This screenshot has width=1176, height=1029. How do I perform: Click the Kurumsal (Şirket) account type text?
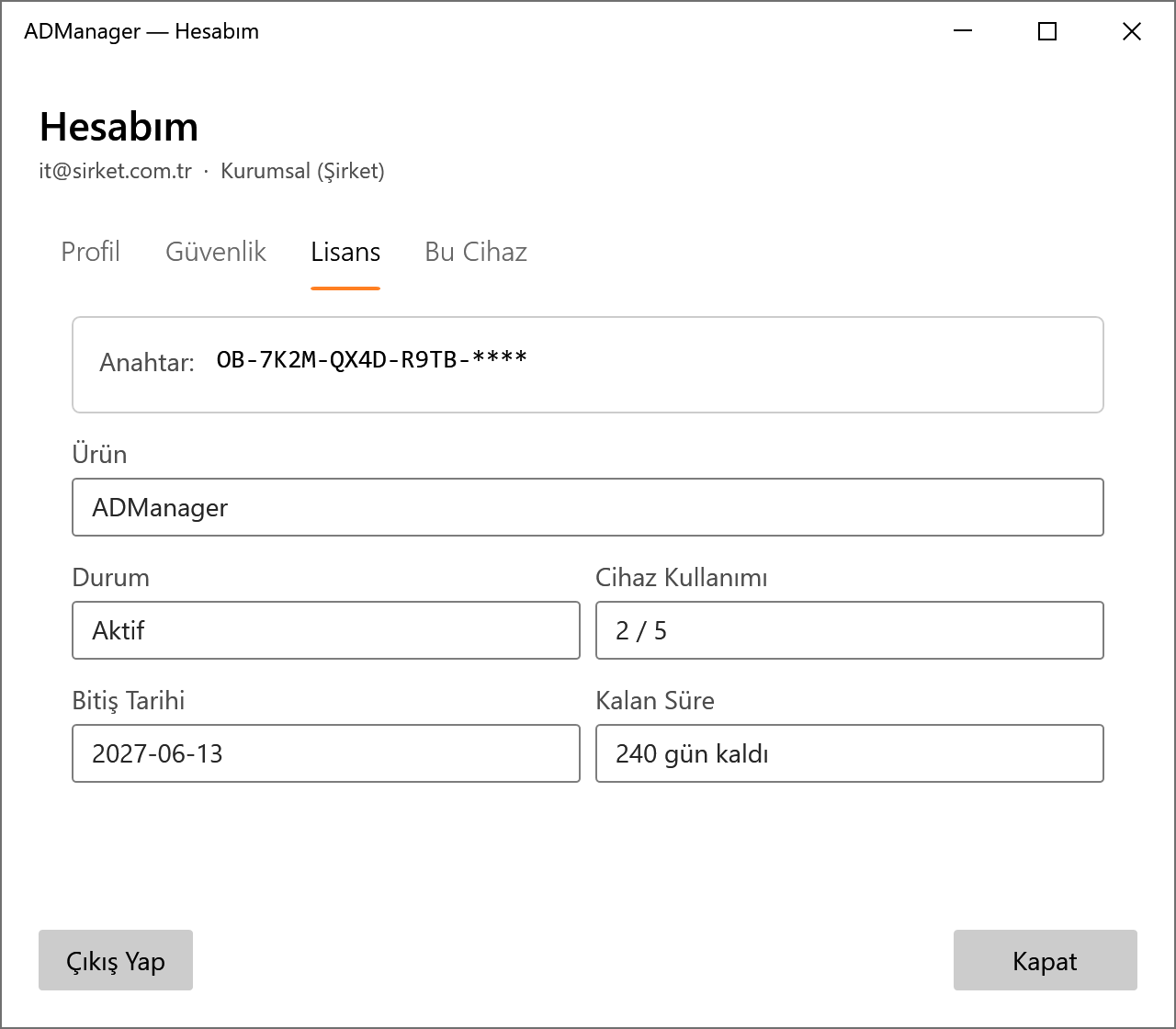[x=303, y=171]
